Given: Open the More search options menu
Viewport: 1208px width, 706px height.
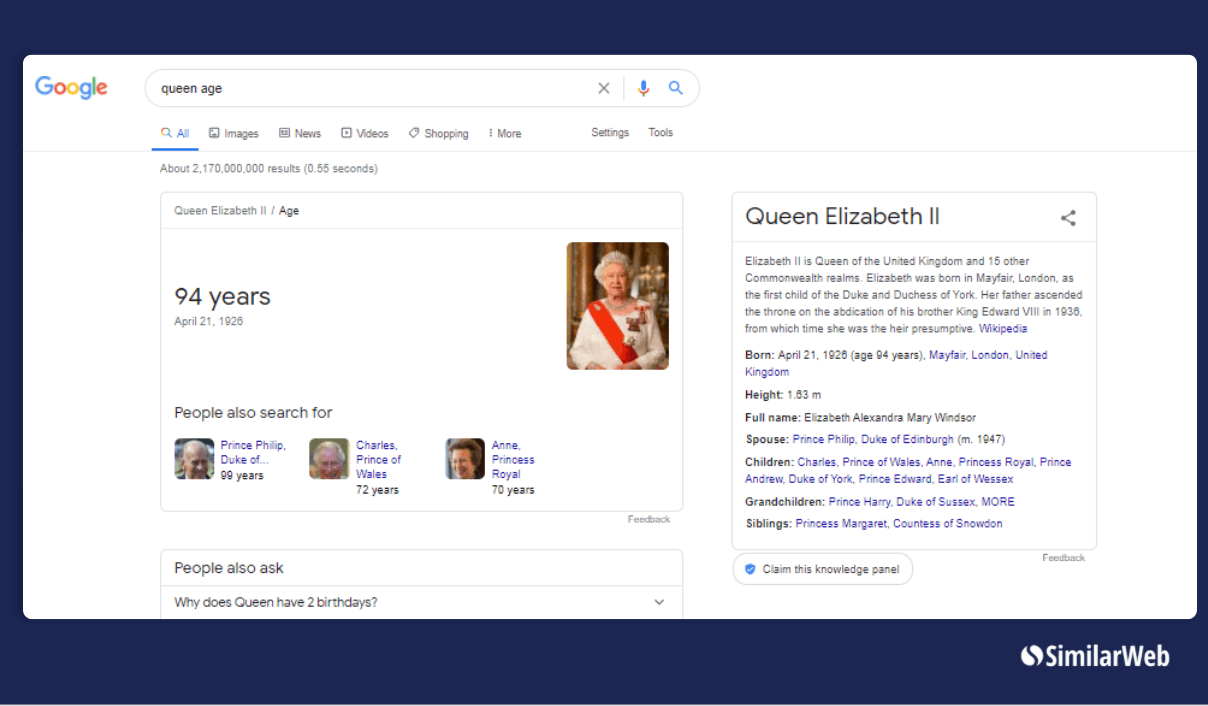Looking at the screenshot, I should tap(504, 133).
